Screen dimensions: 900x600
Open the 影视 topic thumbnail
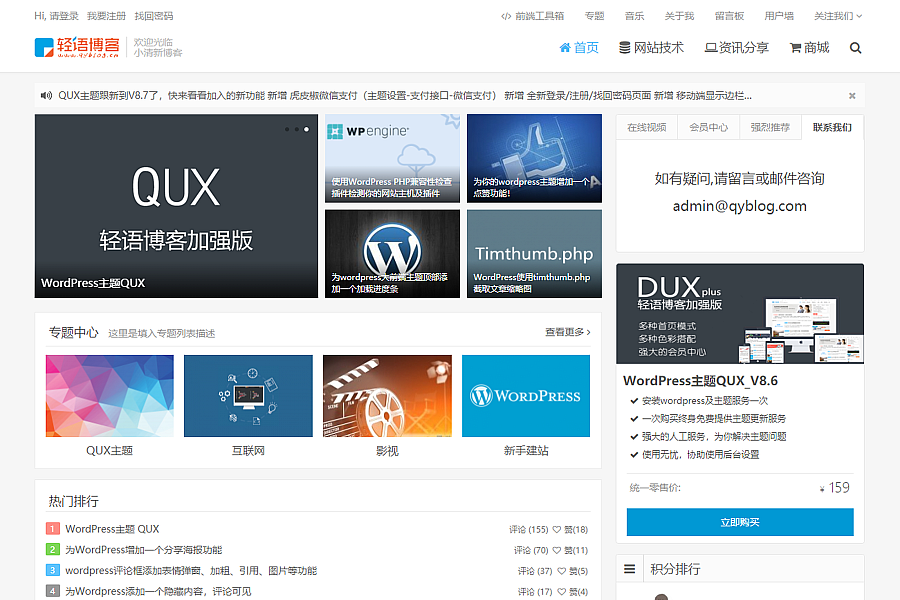coord(387,396)
